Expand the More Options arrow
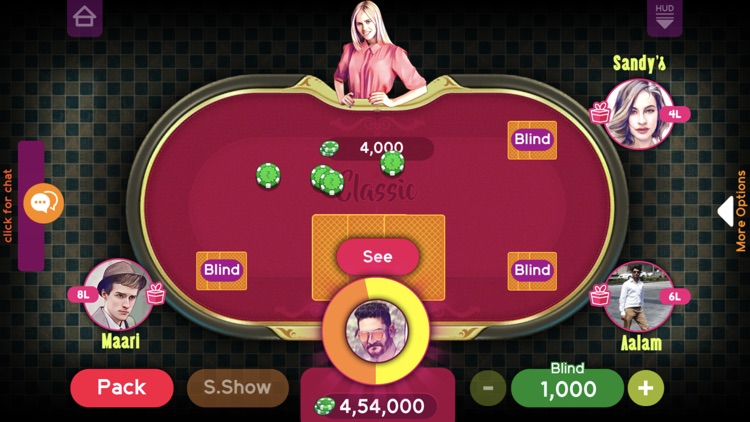Viewport: 750px width, 422px height. 726,211
